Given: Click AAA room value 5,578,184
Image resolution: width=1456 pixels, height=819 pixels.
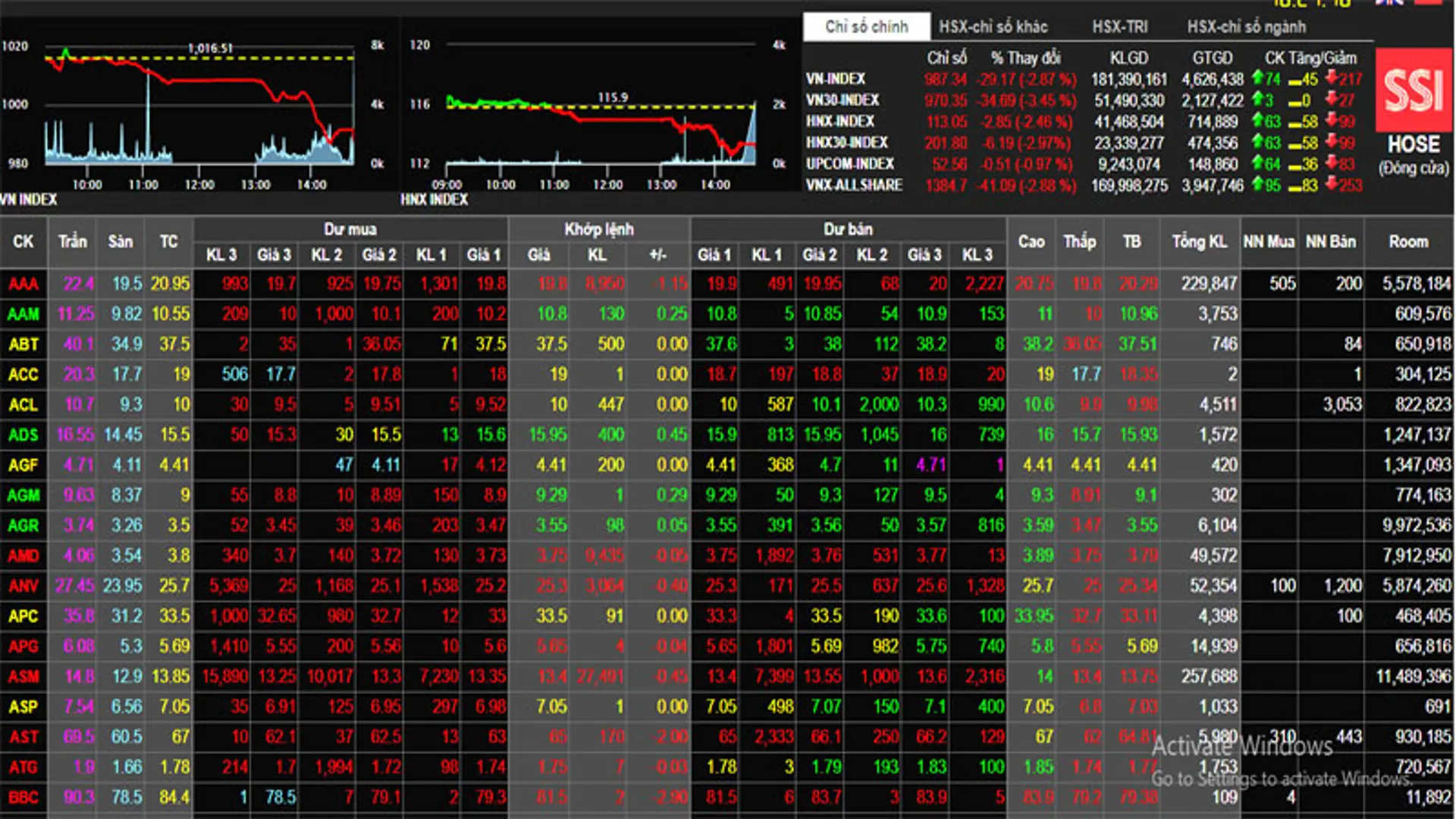Looking at the screenshot, I should (1417, 284).
